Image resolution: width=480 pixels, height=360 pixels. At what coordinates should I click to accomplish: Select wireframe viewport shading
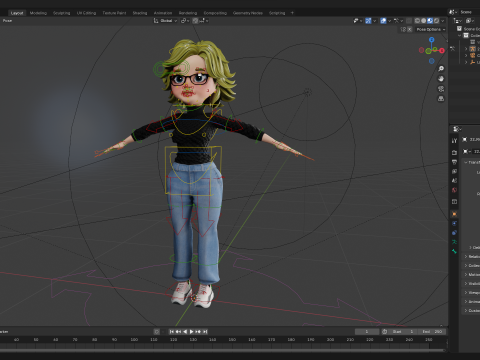click(417, 21)
